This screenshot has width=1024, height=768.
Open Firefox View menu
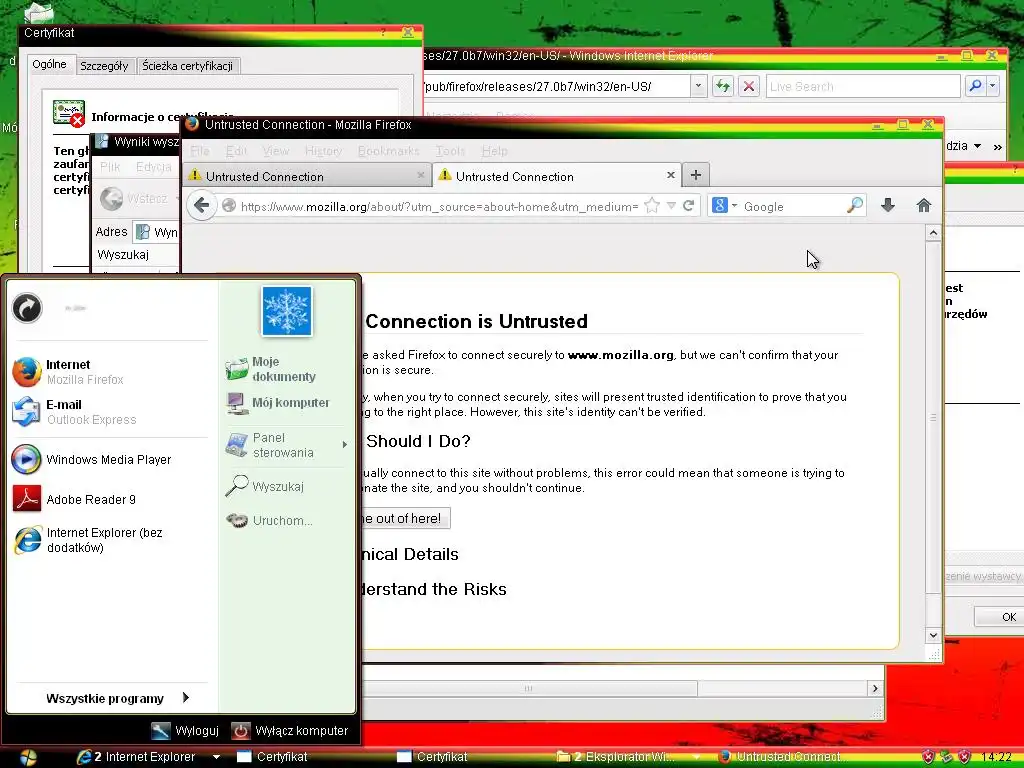tap(276, 151)
